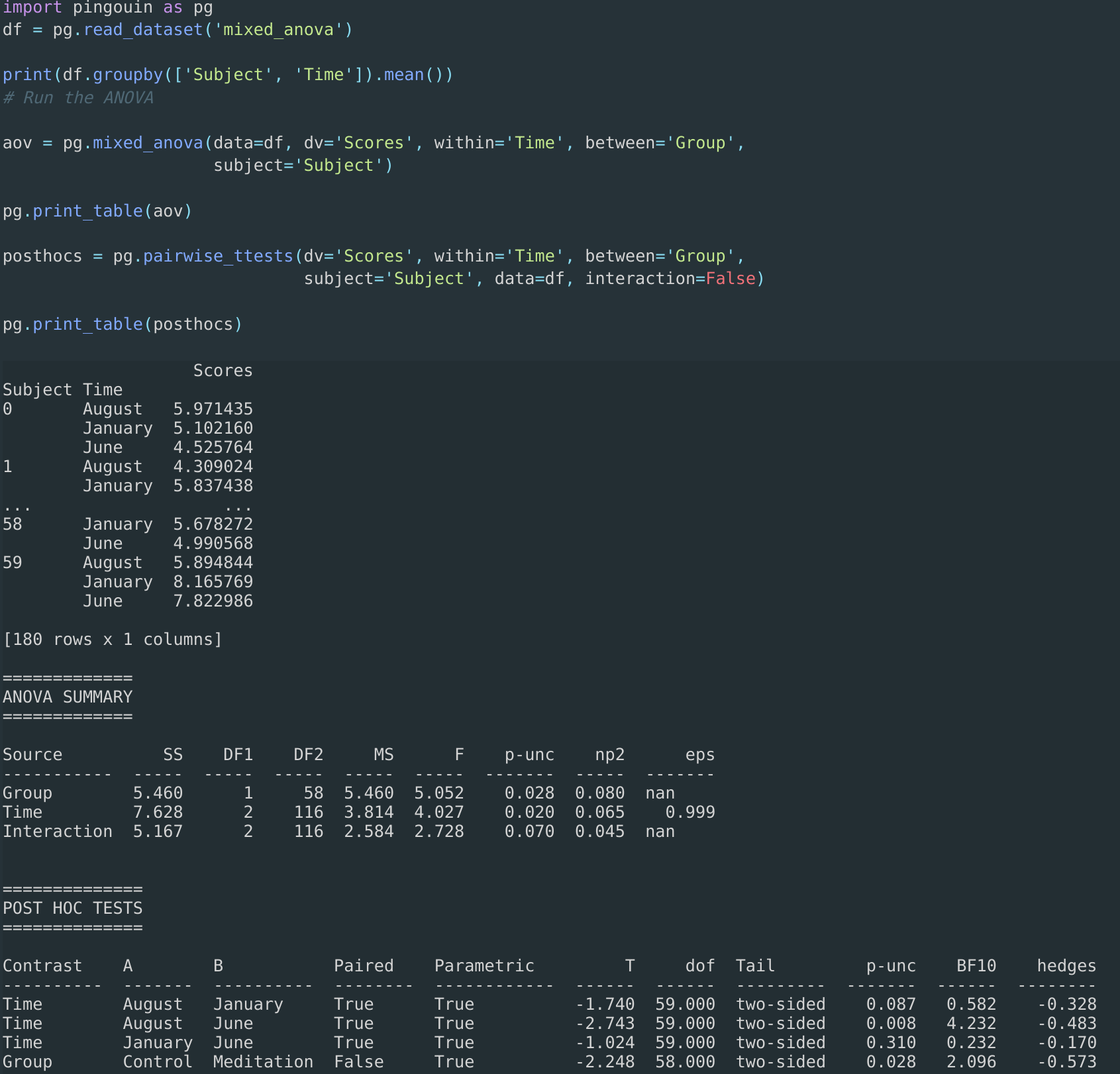Click the POST HOC TESTS header
The height and width of the screenshot is (1074, 1120).
73,908
